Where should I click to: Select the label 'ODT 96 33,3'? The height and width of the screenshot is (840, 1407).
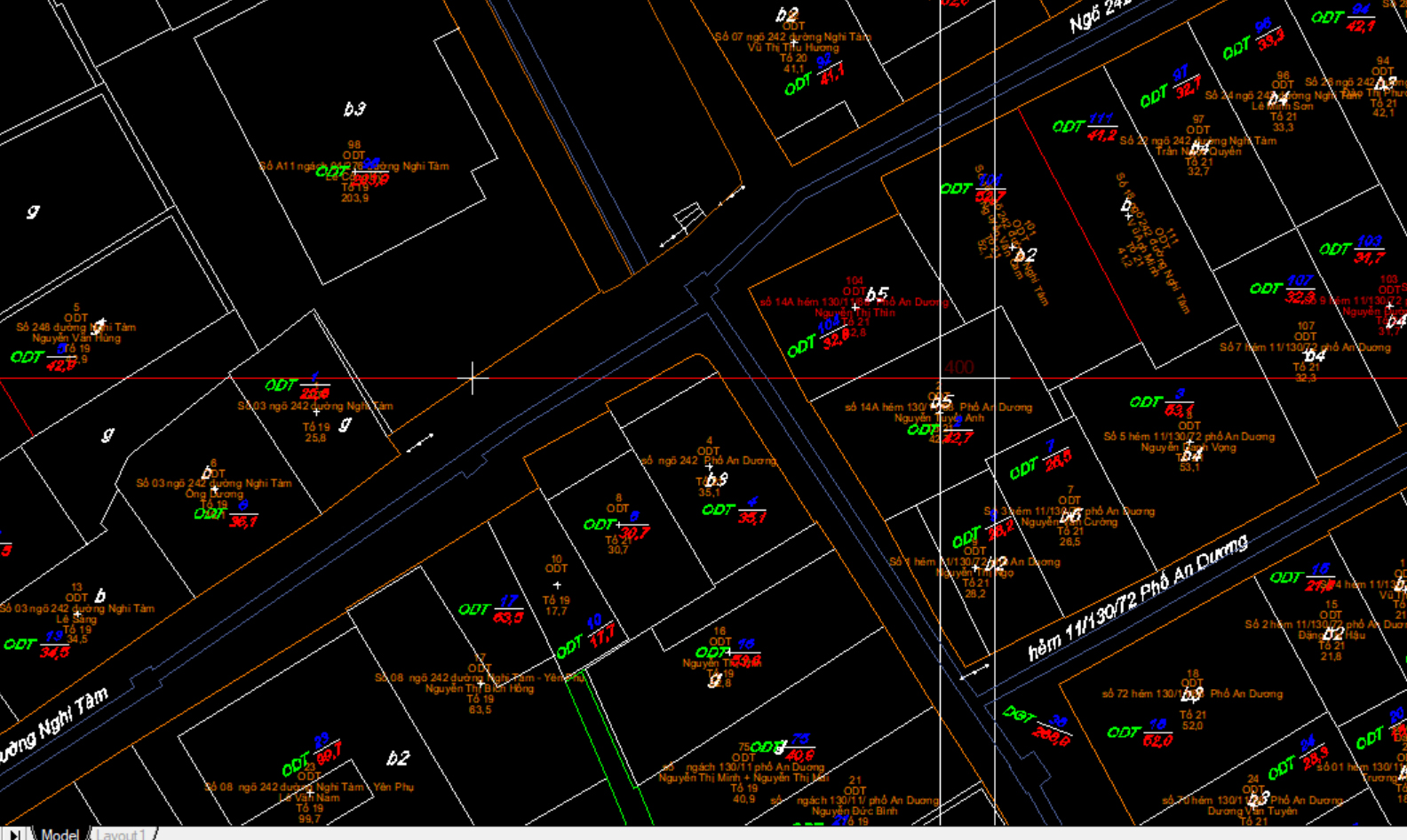[x=1254, y=38]
